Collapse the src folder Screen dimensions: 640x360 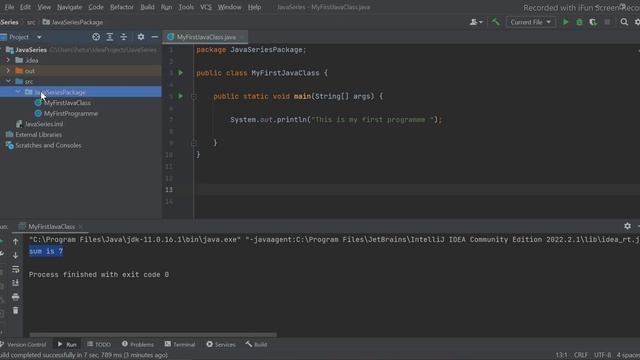pos(8,81)
